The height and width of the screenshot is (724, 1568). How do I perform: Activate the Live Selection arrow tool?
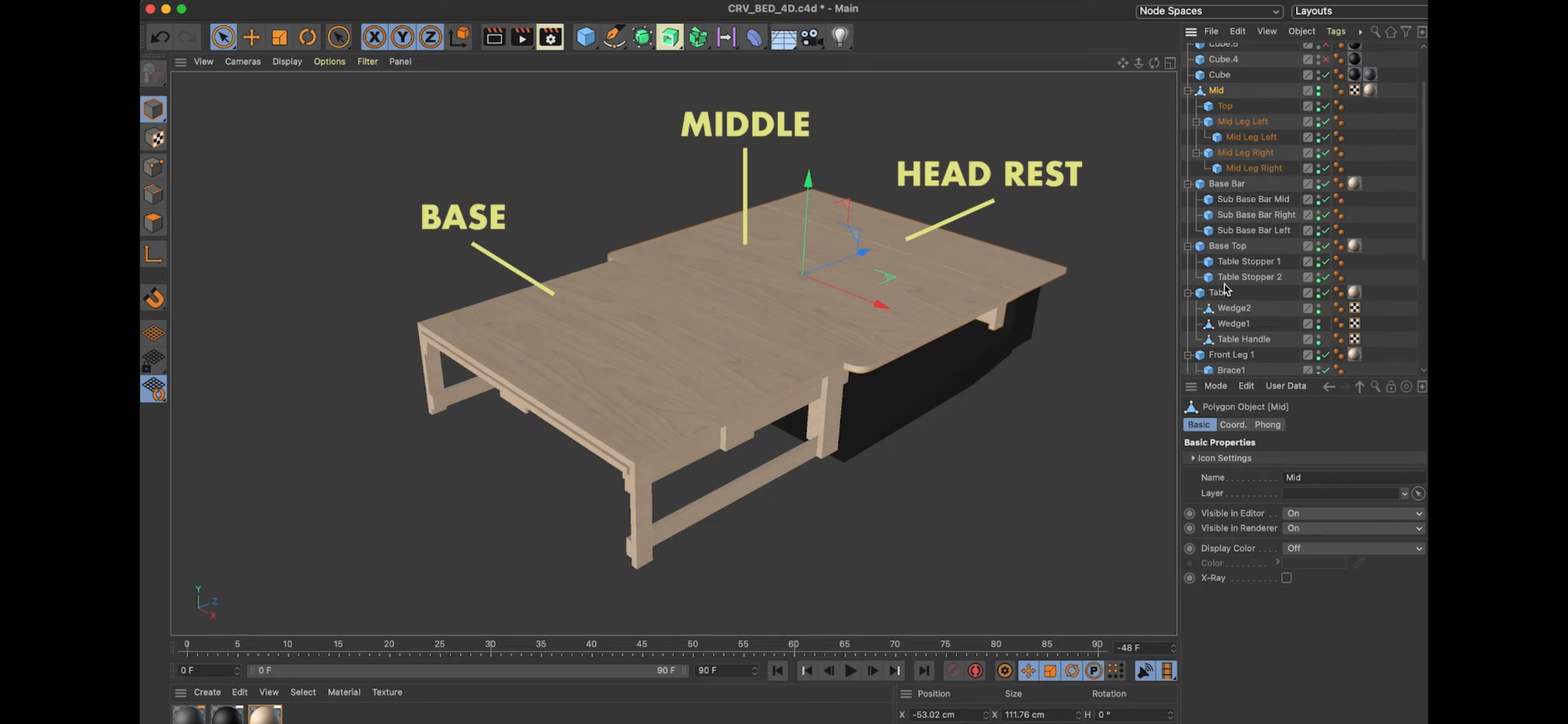pyautogui.click(x=223, y=37)
